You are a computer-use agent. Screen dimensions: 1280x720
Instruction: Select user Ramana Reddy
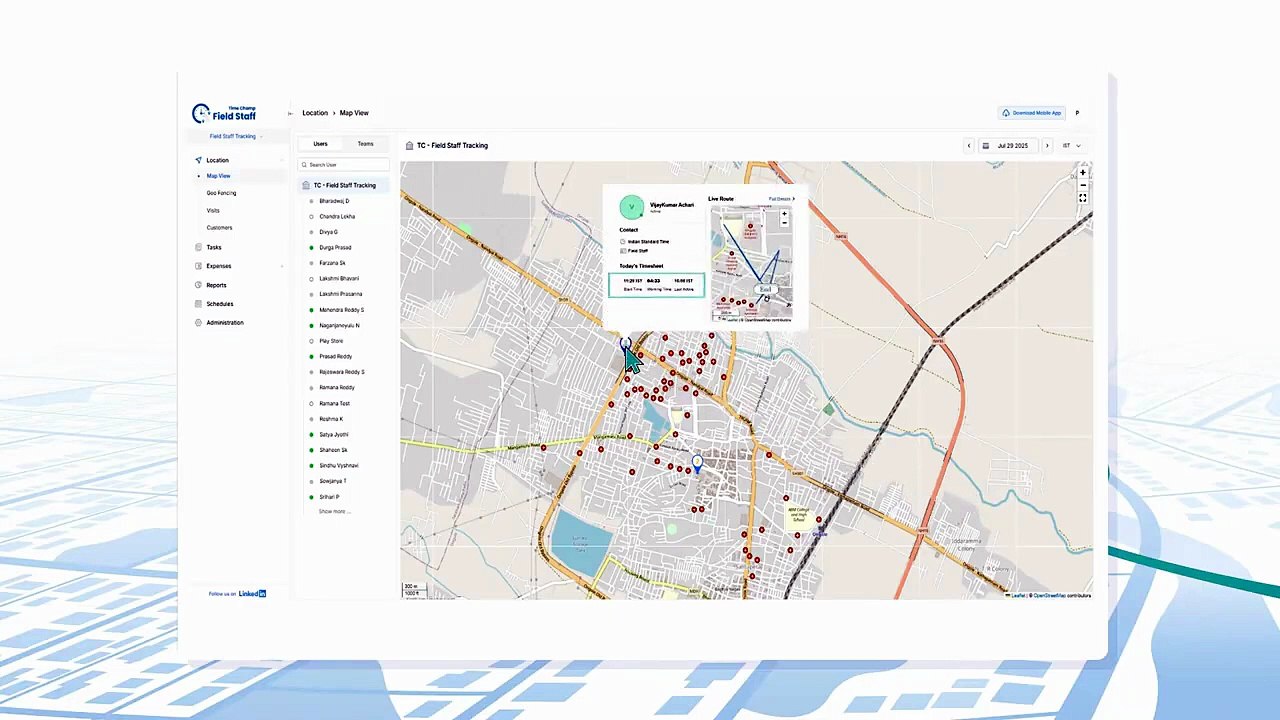(337, 387)
